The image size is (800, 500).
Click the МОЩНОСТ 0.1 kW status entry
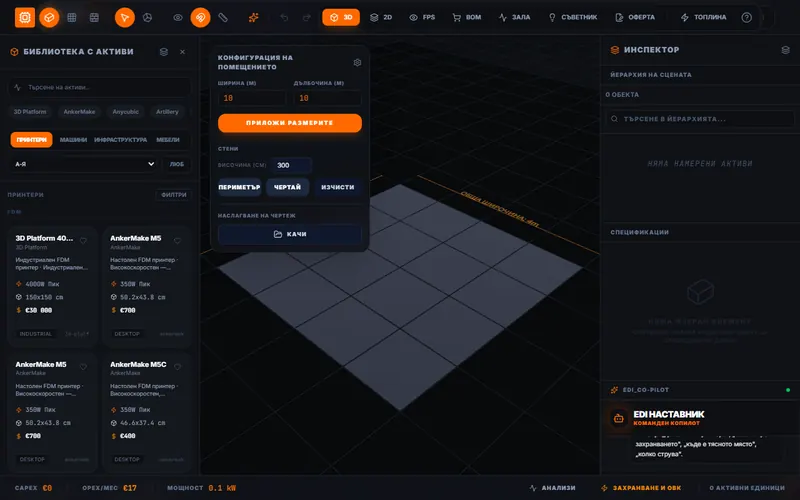[x=201, y=488]
